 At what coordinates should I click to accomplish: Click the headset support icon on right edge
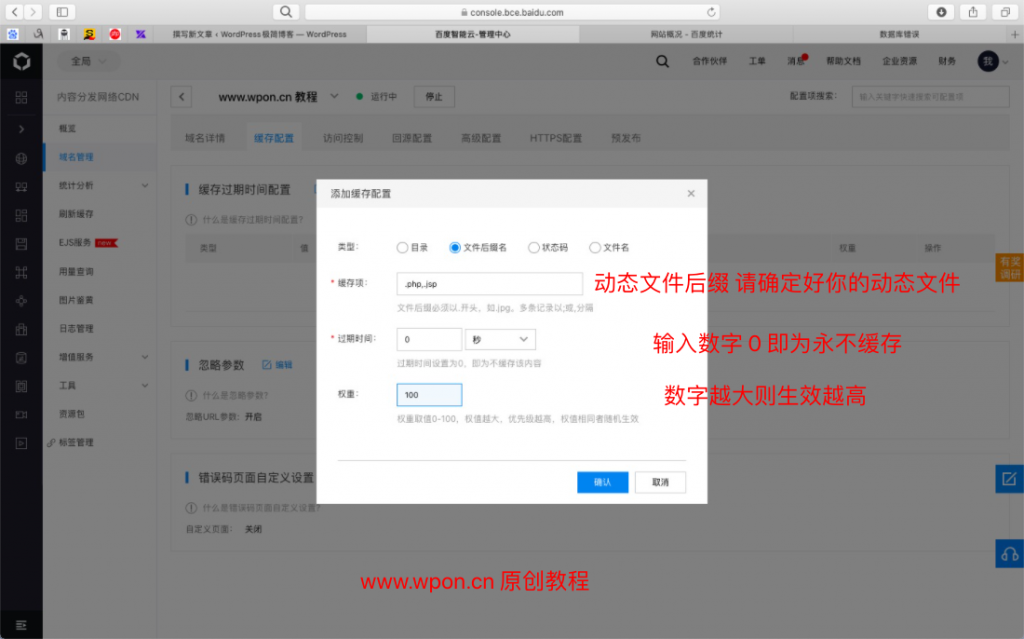pos(1009,554)
